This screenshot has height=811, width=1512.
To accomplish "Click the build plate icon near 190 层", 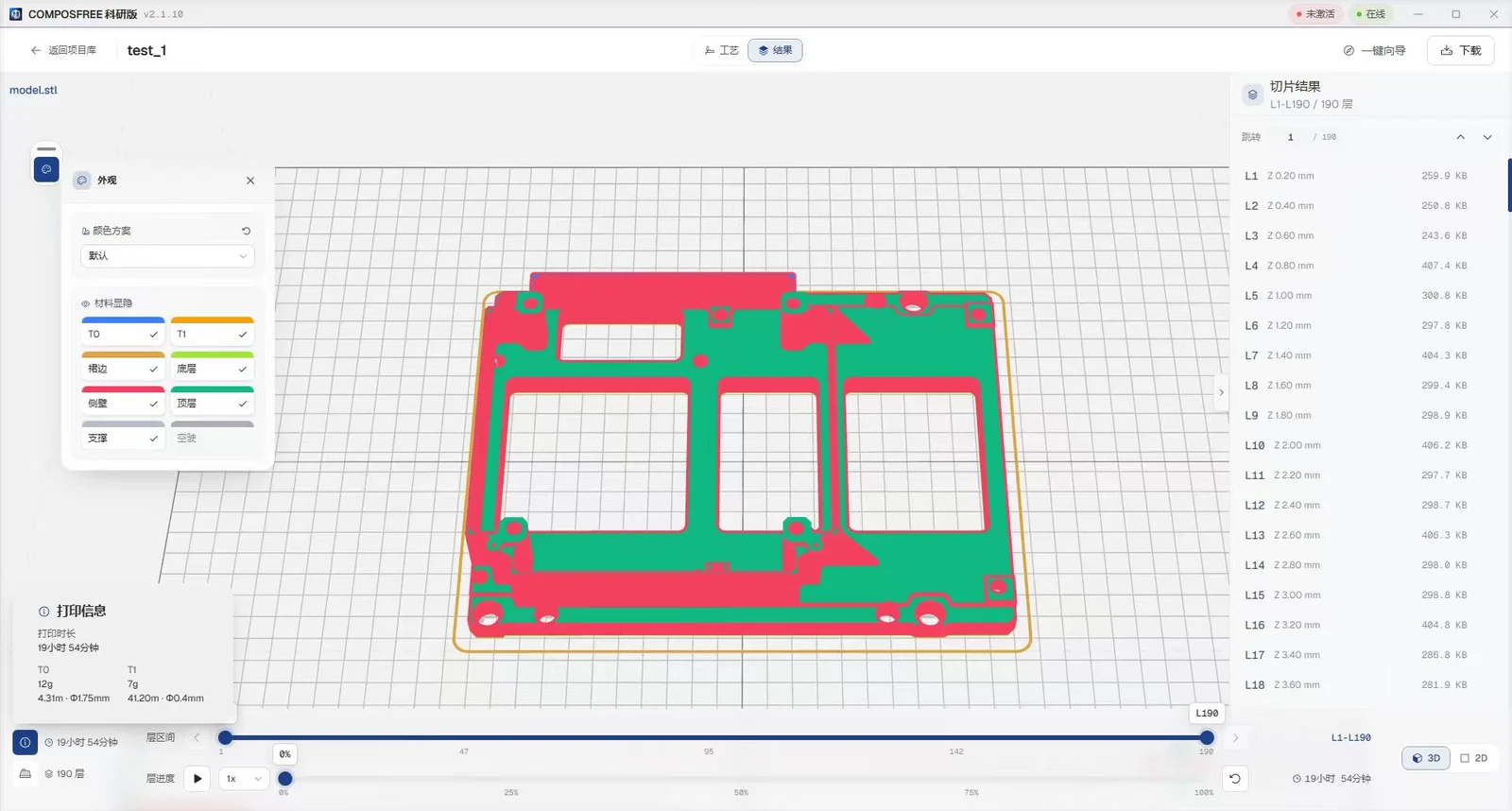I will (x=26, y=774).
